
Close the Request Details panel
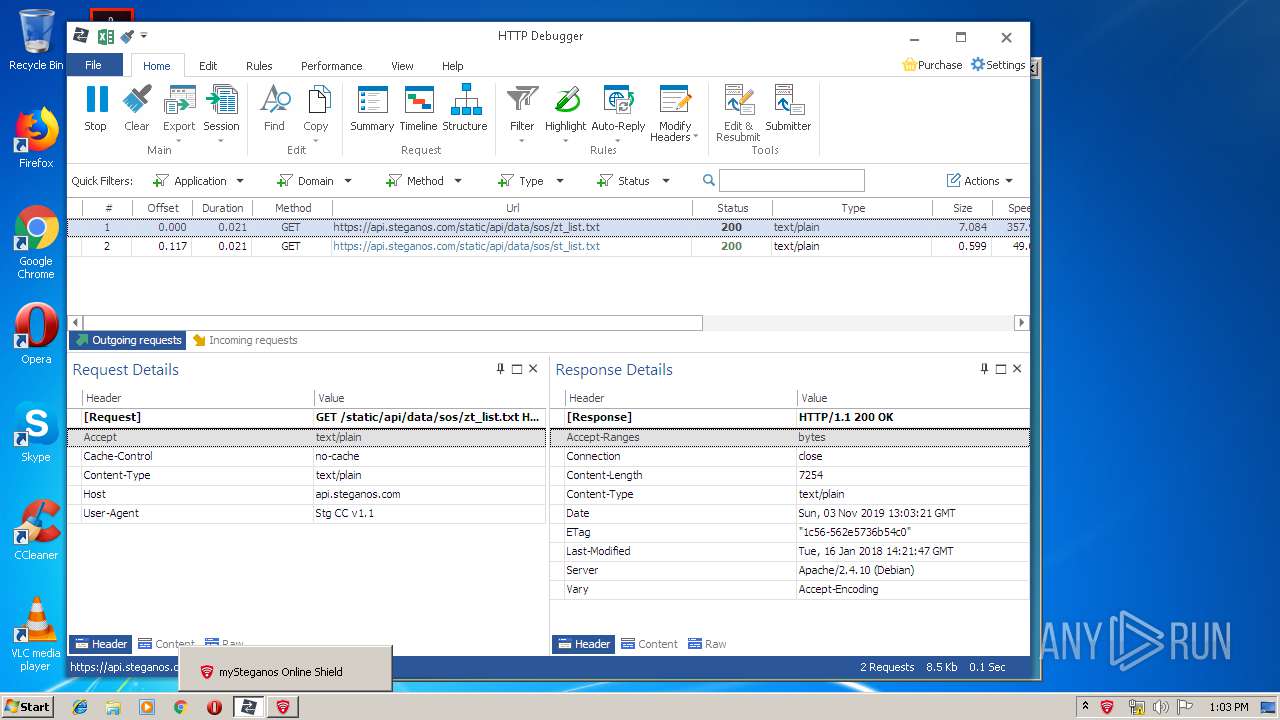(533, 369)
